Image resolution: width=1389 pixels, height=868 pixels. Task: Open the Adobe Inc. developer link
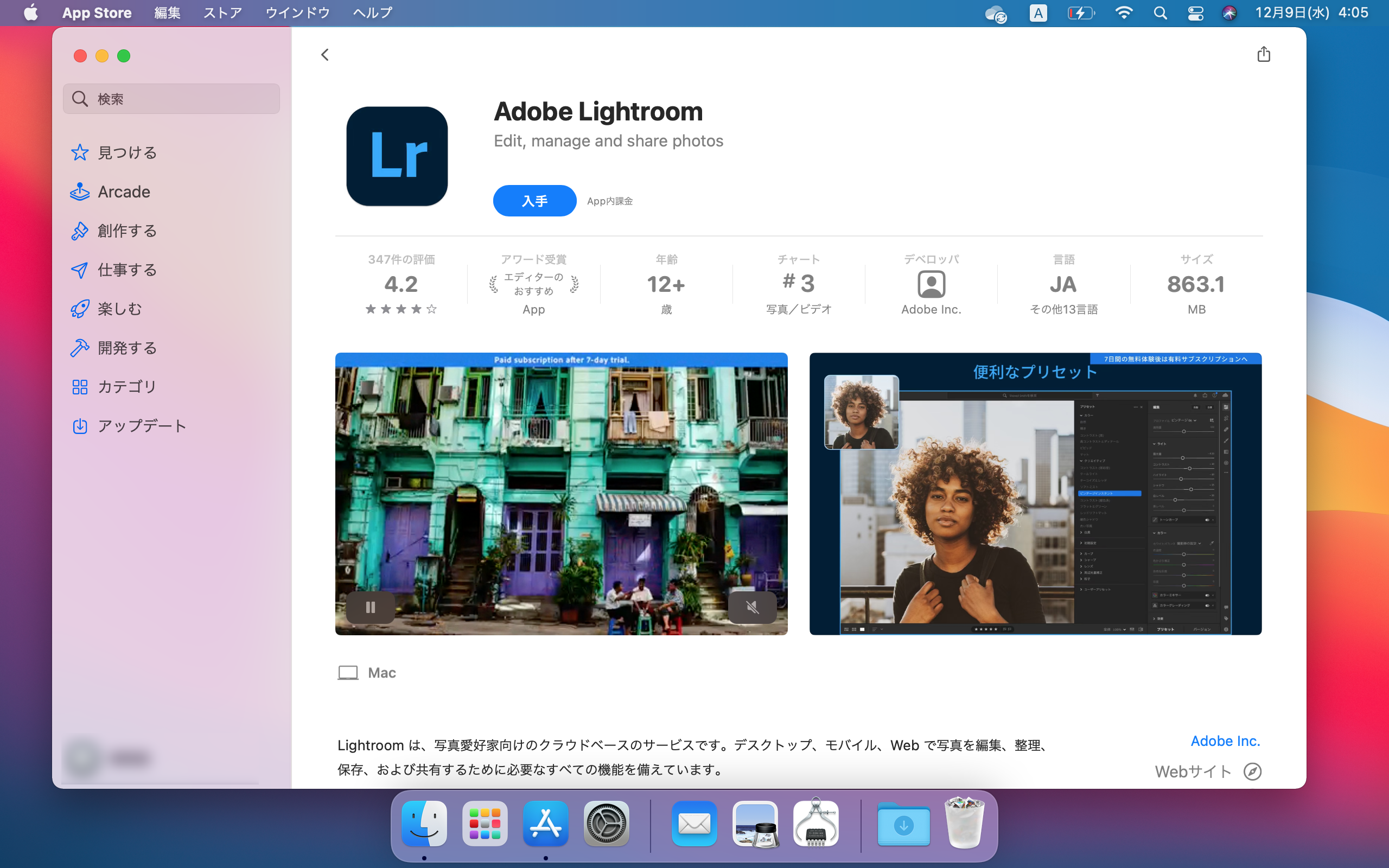coord(1226,741)
